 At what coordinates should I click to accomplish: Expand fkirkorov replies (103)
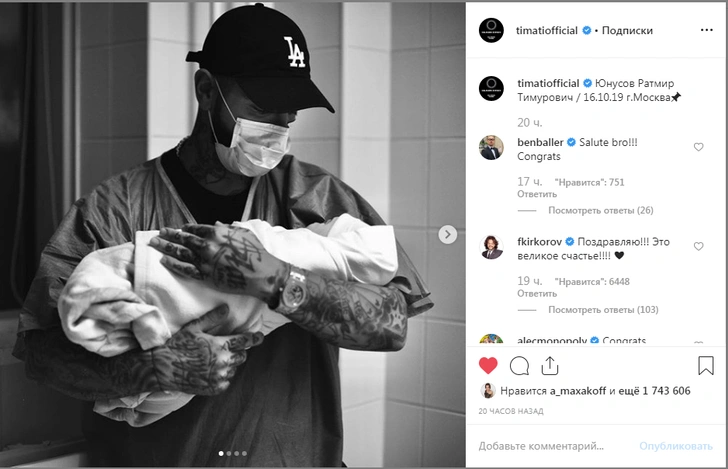coord(603,310)
